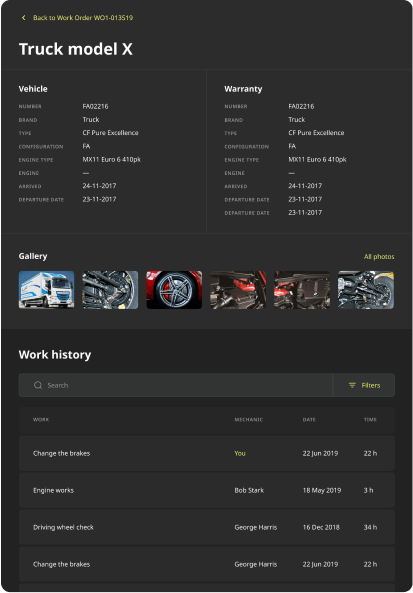This screenshot has width=413, height=593.
Task: Sort by the TIME column header
Action: (370, 419)
